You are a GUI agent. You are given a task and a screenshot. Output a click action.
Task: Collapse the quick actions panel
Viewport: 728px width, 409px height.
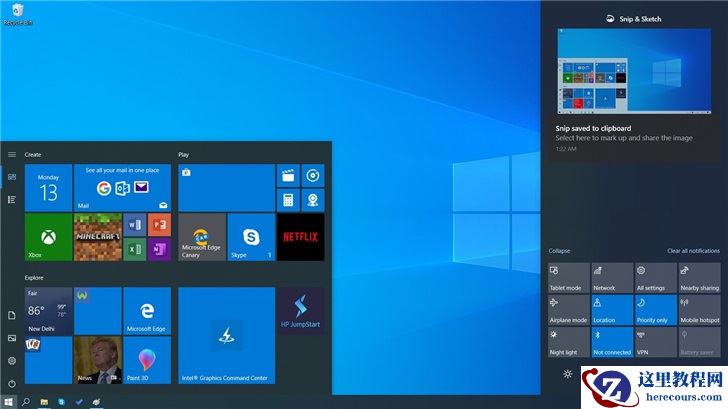(559, 251)
